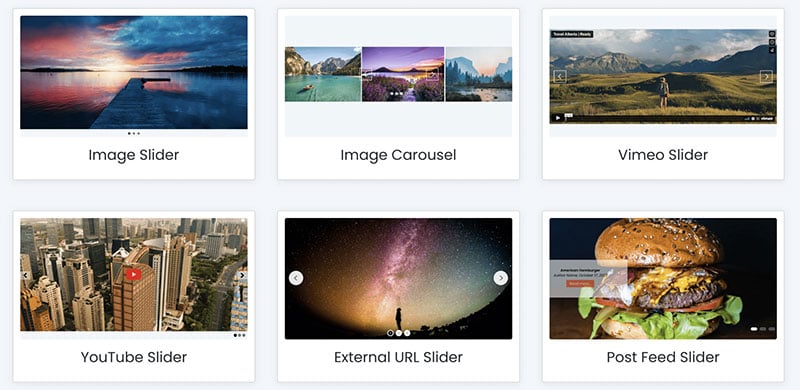800x390 pixels.
Task: Click the turquoise lake carousel thumbnail
Action: [x=323, y=74]
